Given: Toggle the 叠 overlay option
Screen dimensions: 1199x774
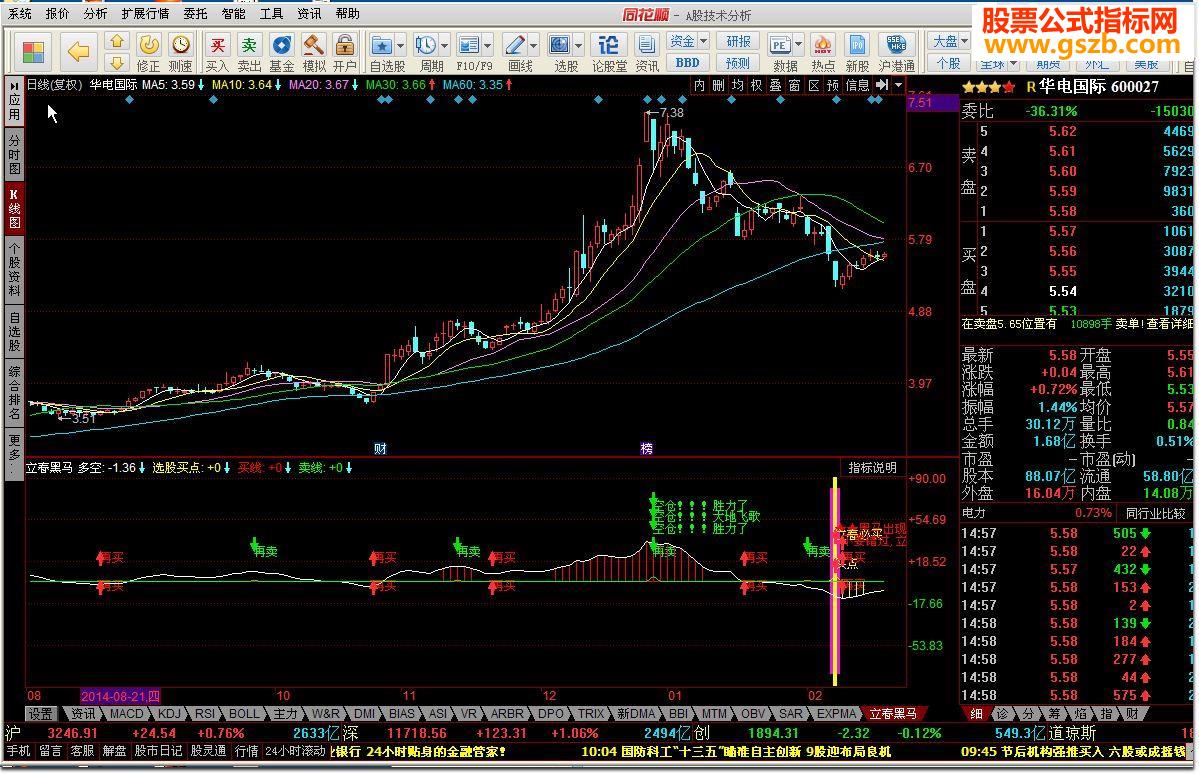Looking at the screenshot, I should [x=775, y=85].
